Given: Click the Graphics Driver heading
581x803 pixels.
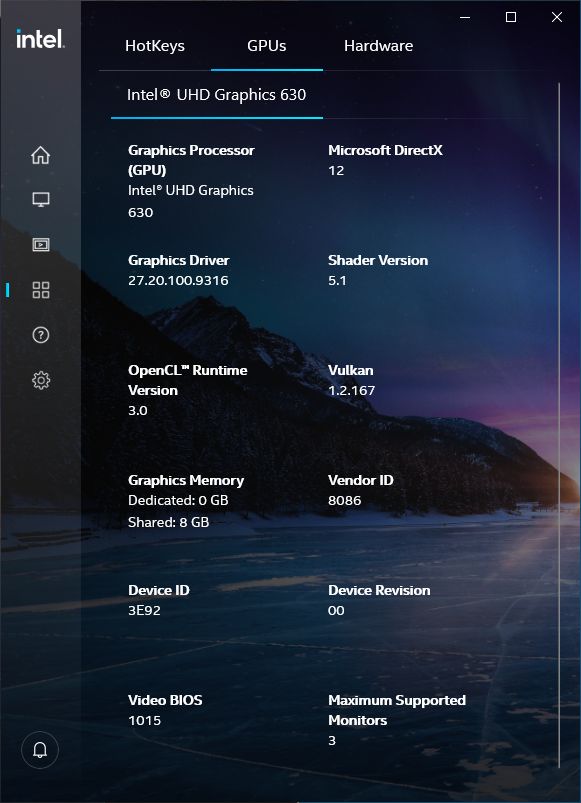Looking at the screenshot, I should point(179,260).
